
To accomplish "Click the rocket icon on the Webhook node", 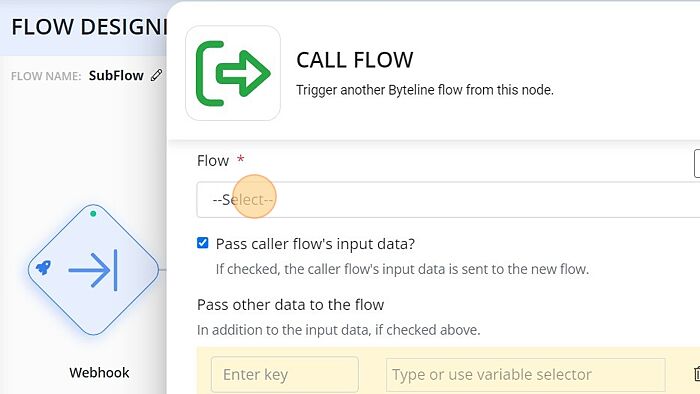I will [43, 268].
